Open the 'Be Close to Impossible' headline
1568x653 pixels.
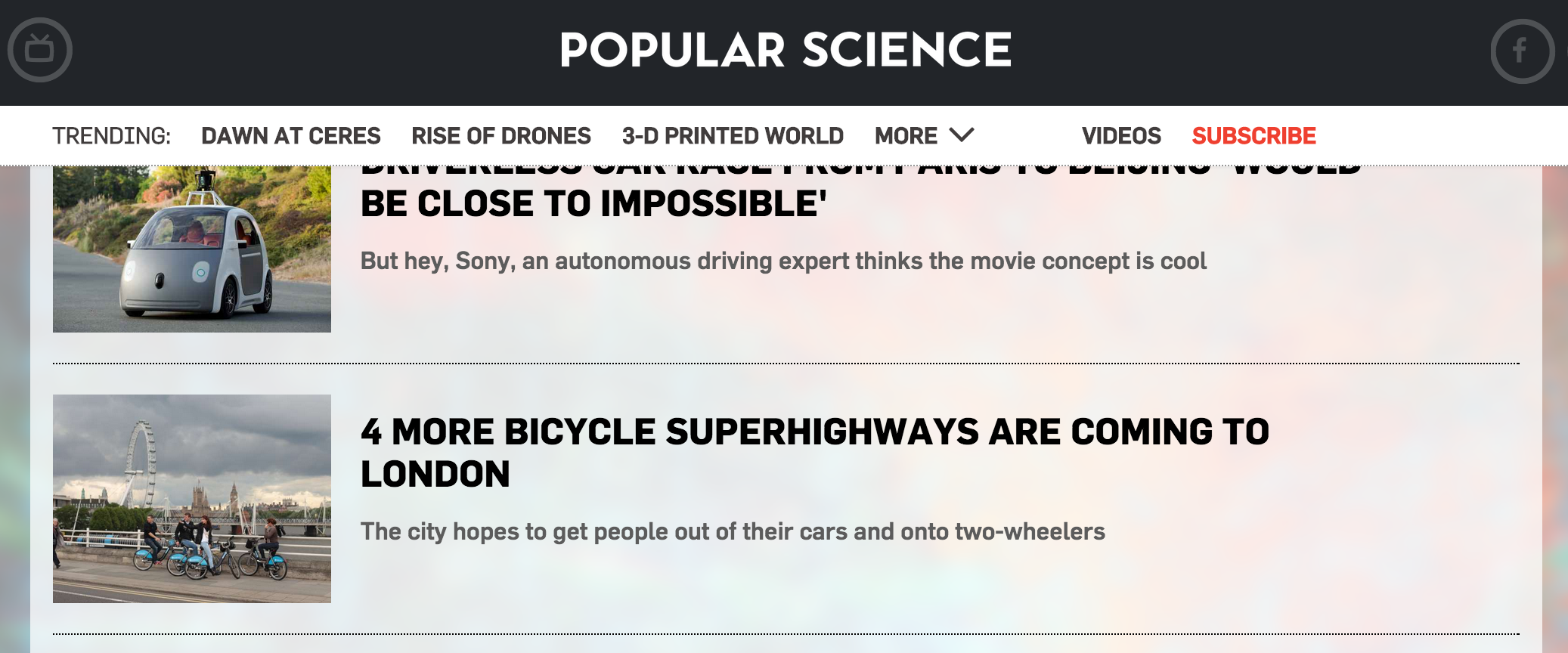[593, 203]
